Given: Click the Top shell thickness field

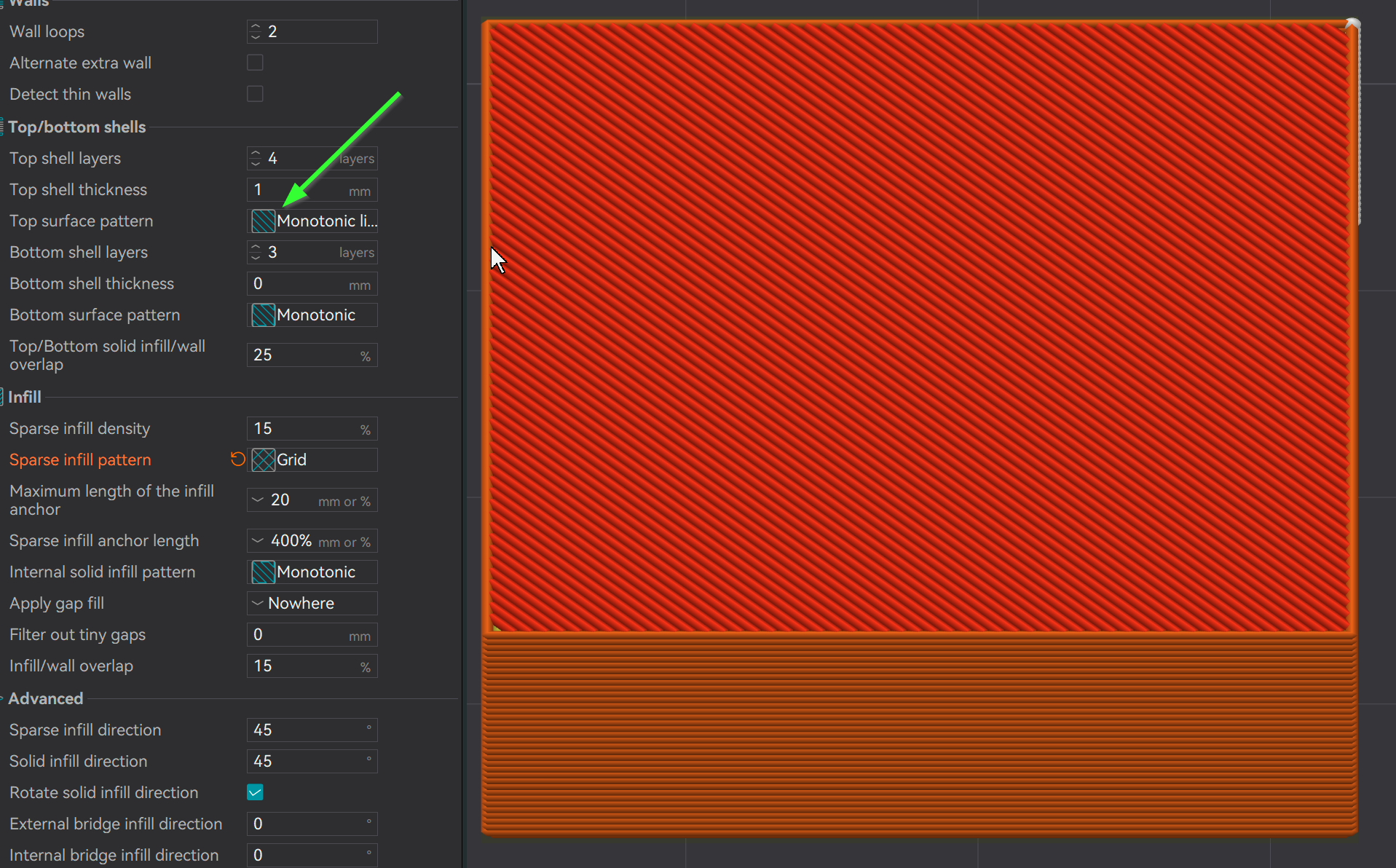Looking at the screenshot, I should point(312,189).
